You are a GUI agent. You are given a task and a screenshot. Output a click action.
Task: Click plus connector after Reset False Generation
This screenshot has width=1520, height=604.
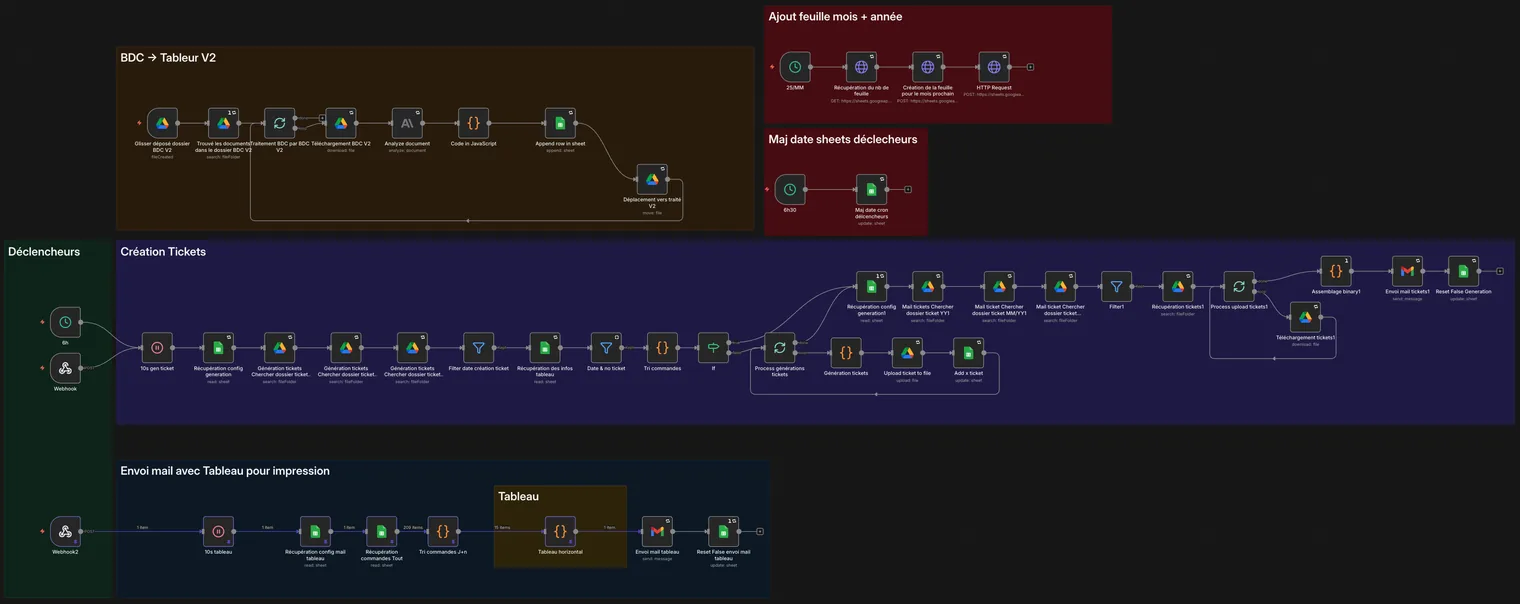1499,271
